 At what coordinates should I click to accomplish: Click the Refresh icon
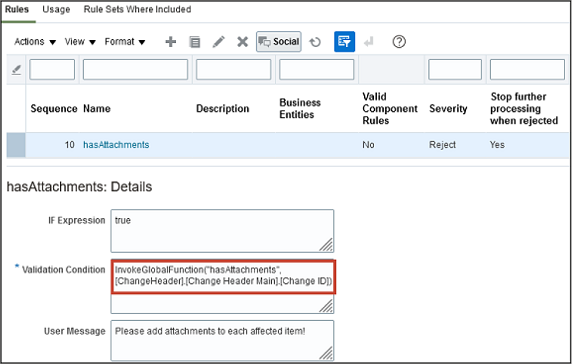(x=315, y=42)
